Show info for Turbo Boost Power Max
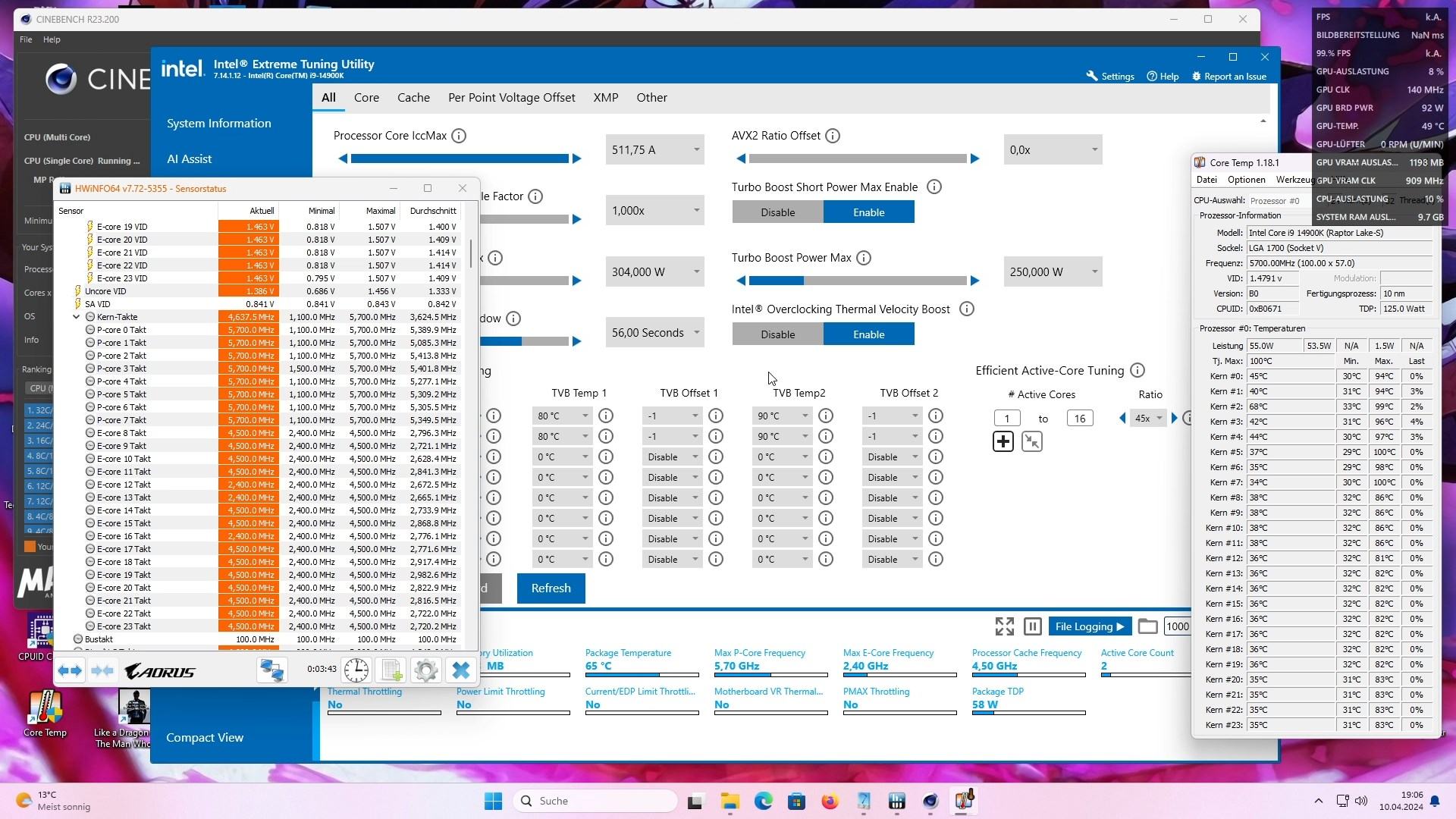Viewport: 1456px width, 819px height. 864,258
